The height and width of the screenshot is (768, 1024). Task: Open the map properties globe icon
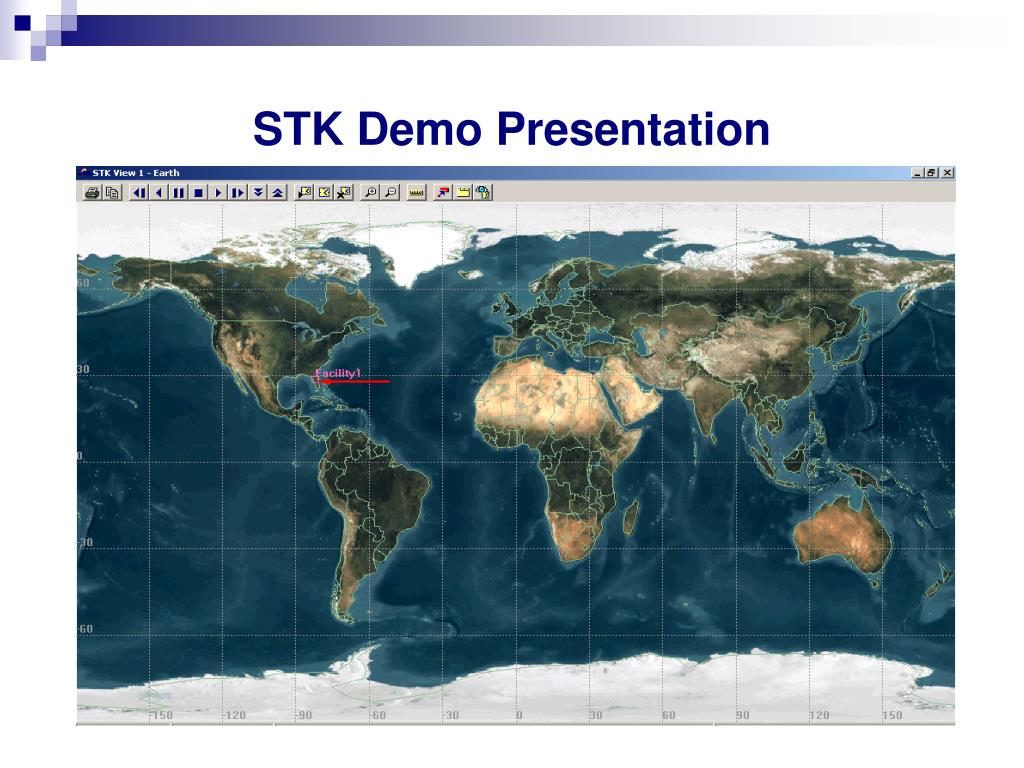(483, 193)
